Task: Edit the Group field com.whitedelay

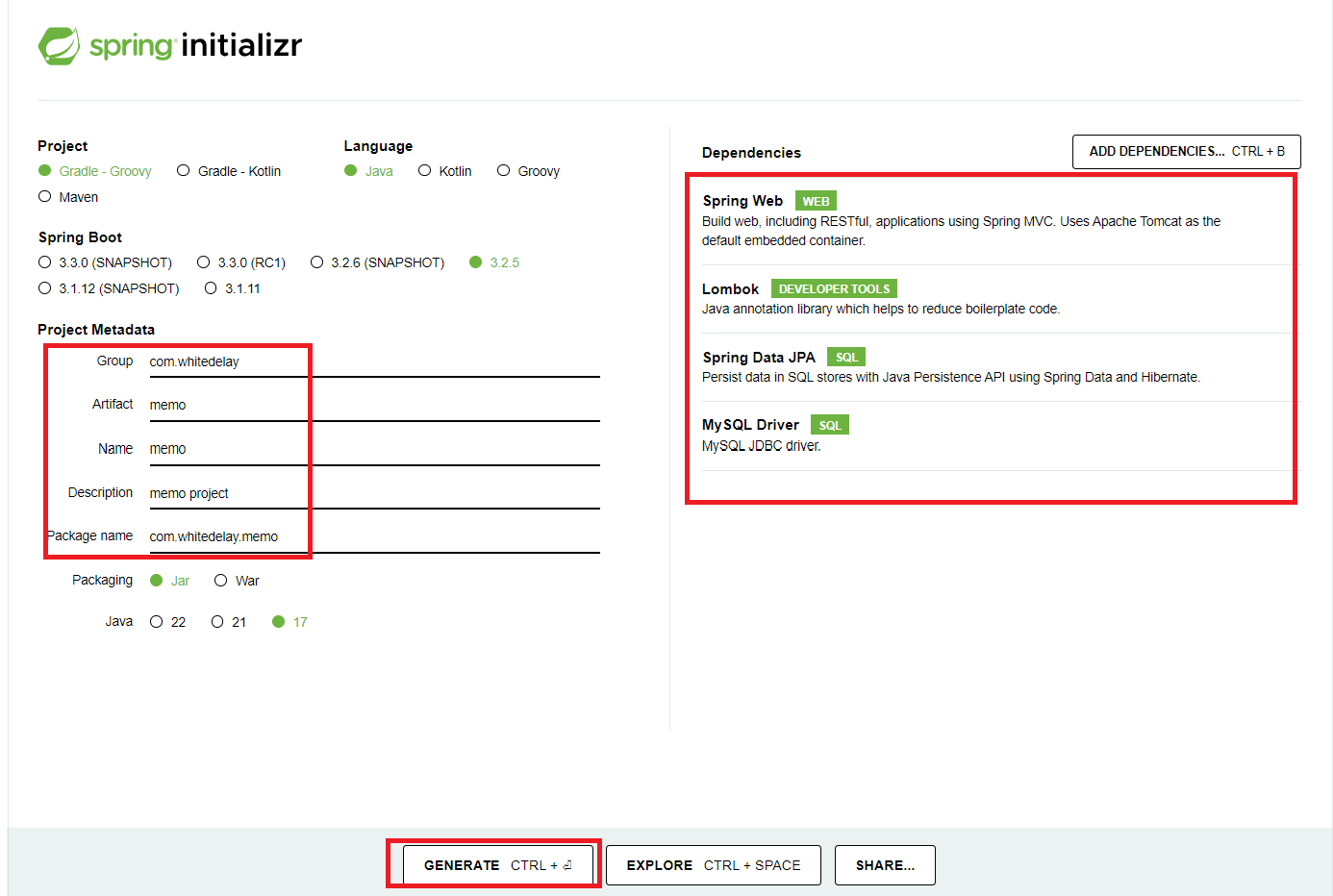Action: click(374, 361)
